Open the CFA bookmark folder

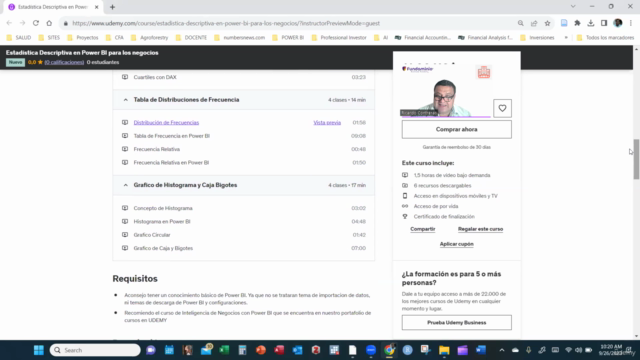(x=115, y=38)
